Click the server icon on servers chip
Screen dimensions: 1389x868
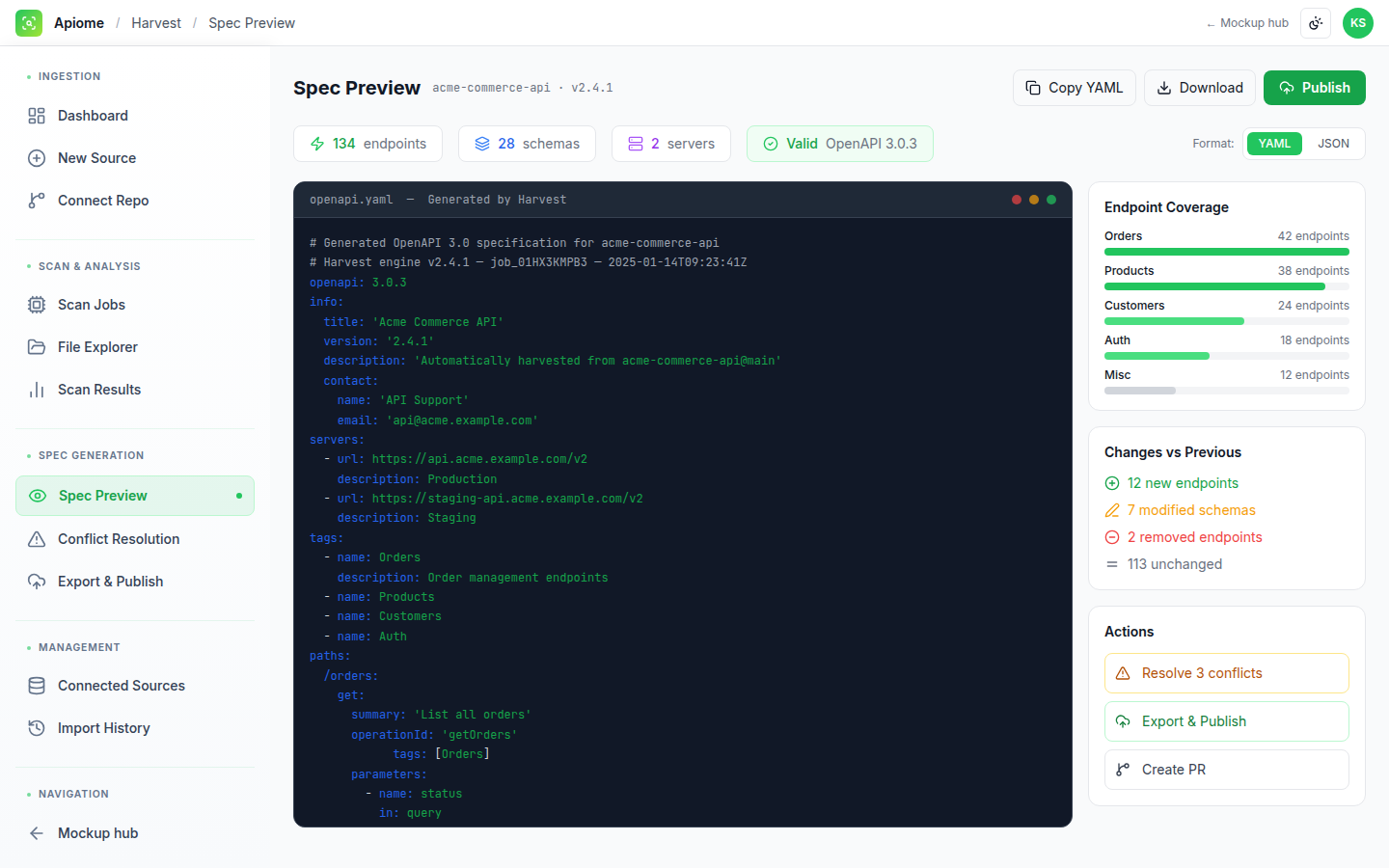(636, 144)
